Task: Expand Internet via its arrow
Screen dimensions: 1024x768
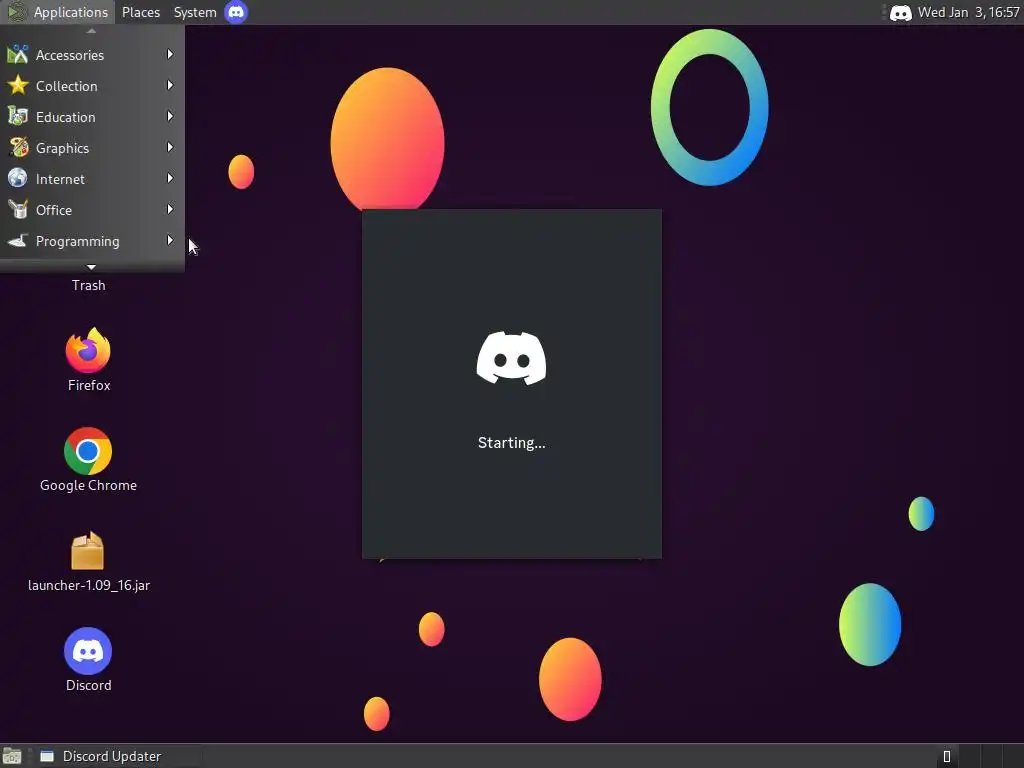Action: (x=170, y=178)
